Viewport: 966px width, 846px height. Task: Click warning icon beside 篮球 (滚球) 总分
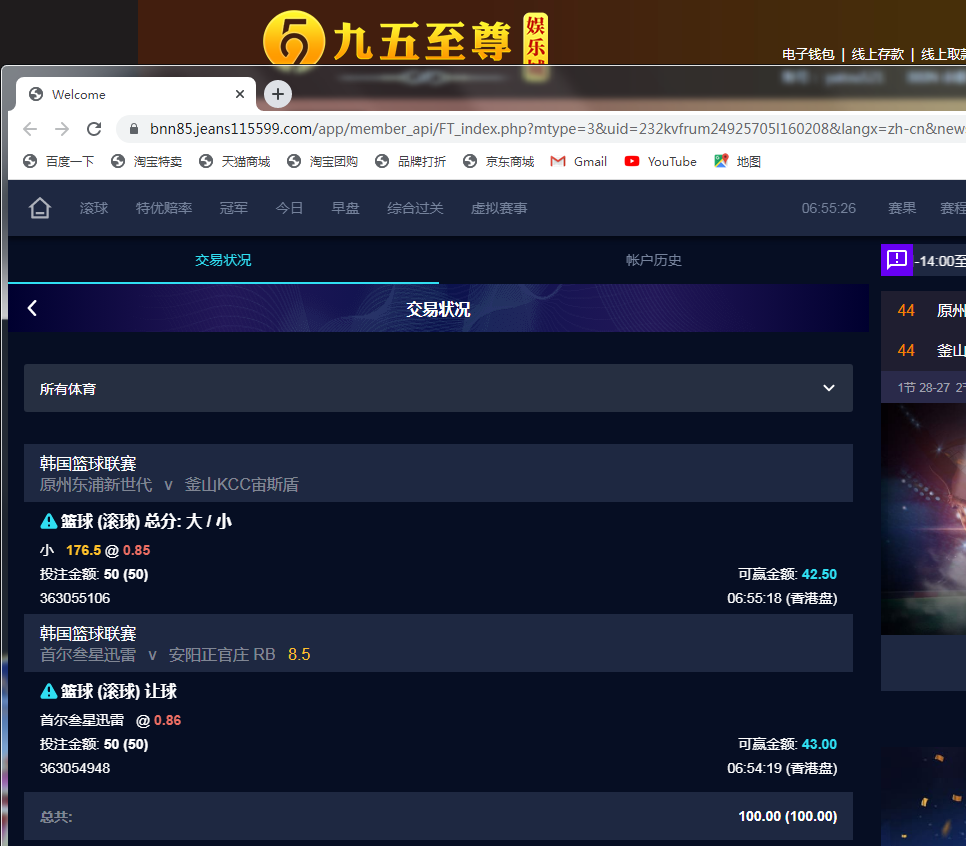48,521
